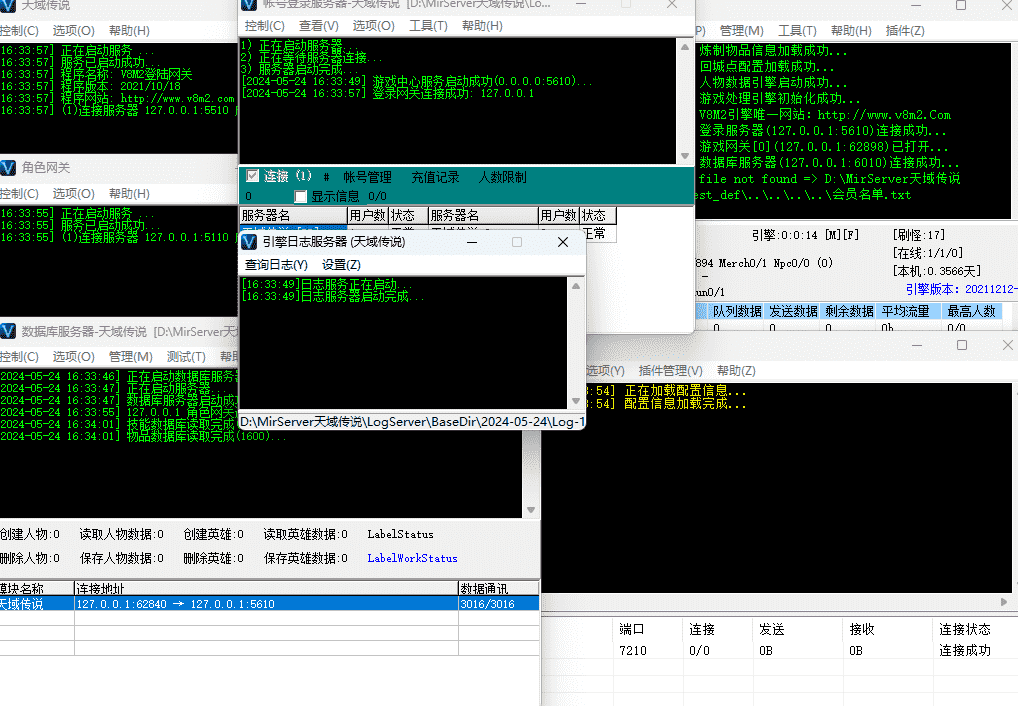Viewport: 1018px width, 706px height.
Task: Open 测试(T) menu in 数据库服务器 window
Action: pyautogui.click(x=186, y=357)
